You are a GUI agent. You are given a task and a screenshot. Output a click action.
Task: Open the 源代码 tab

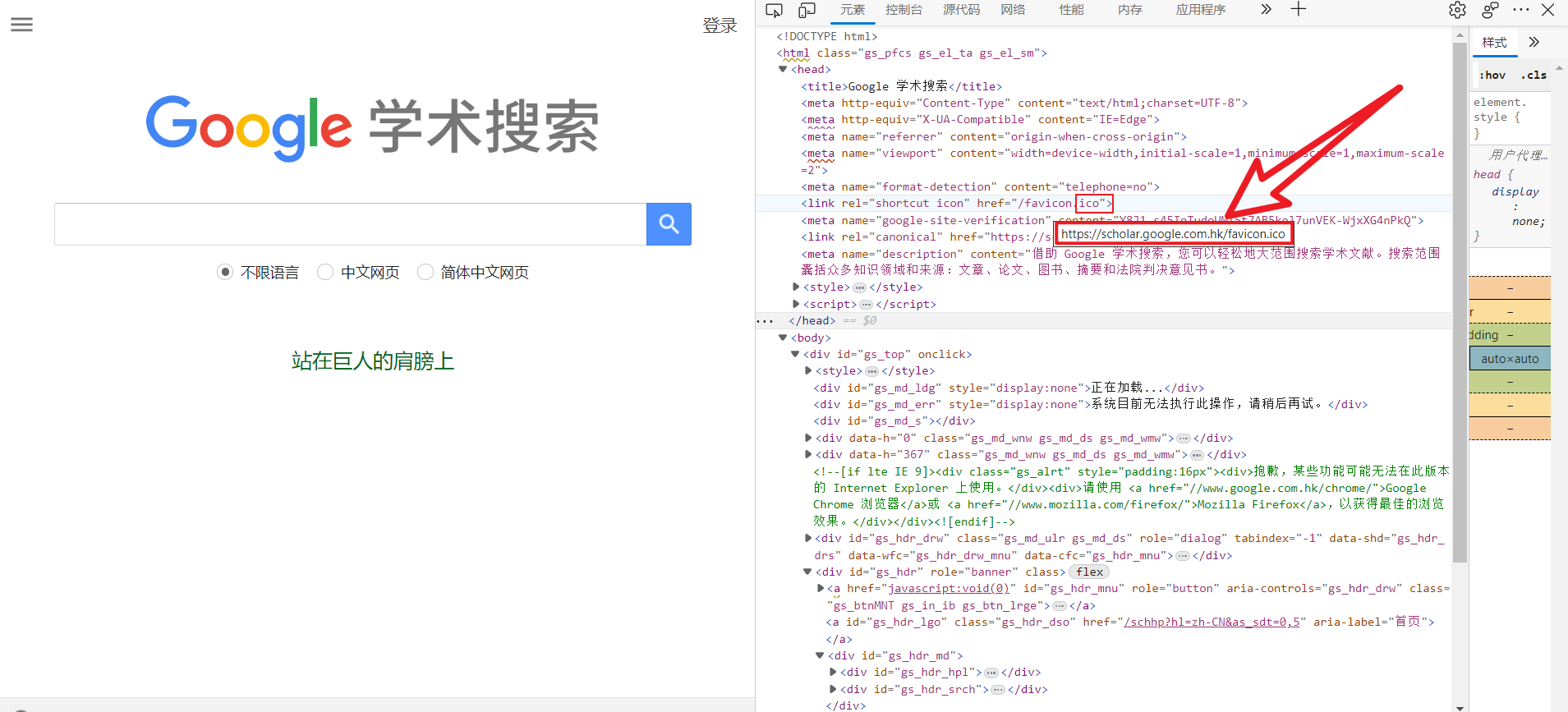tap(961, 10)
